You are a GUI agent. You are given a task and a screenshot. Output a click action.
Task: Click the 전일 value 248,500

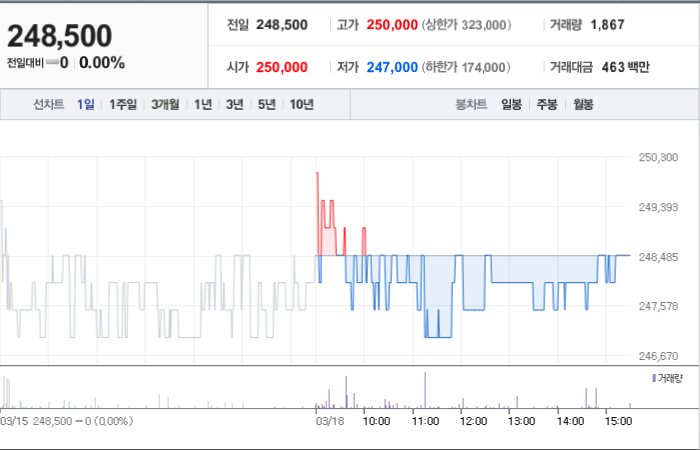point(282,25)
